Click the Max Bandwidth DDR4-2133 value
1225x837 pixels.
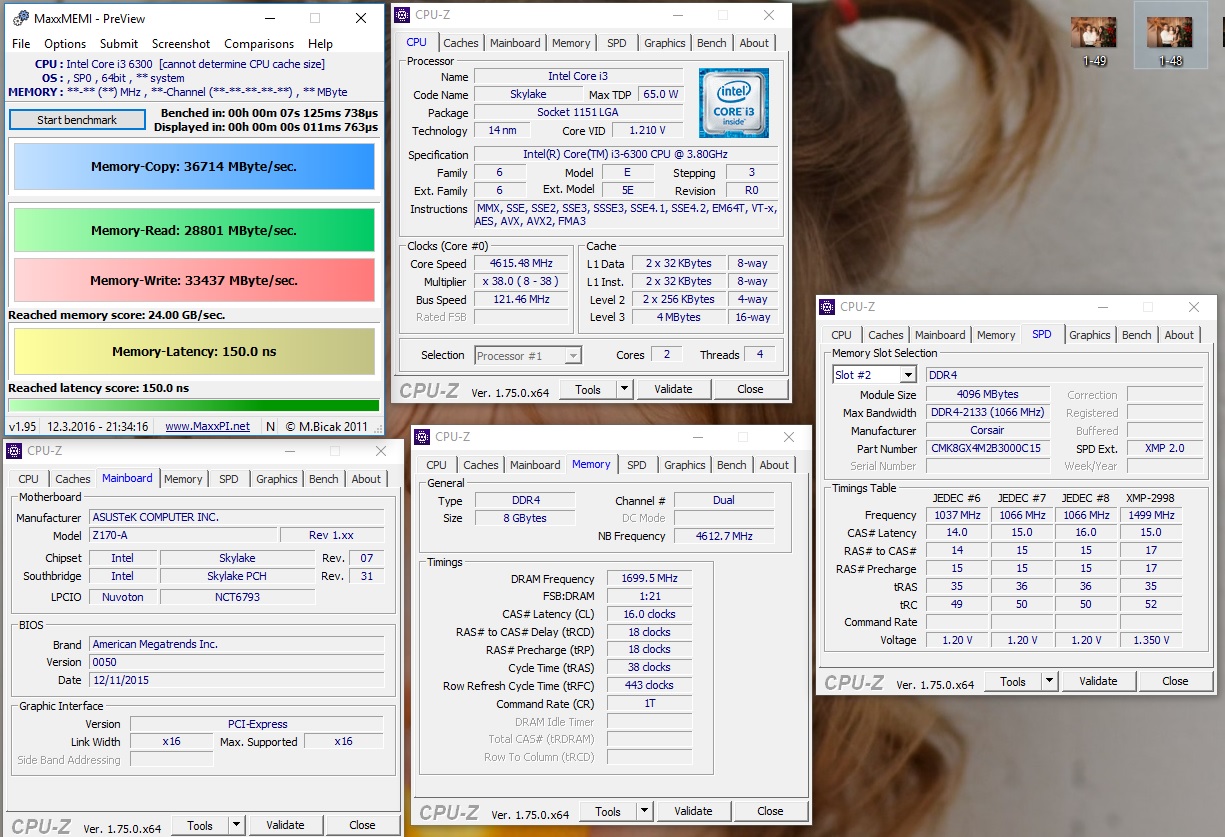[989, 413]
